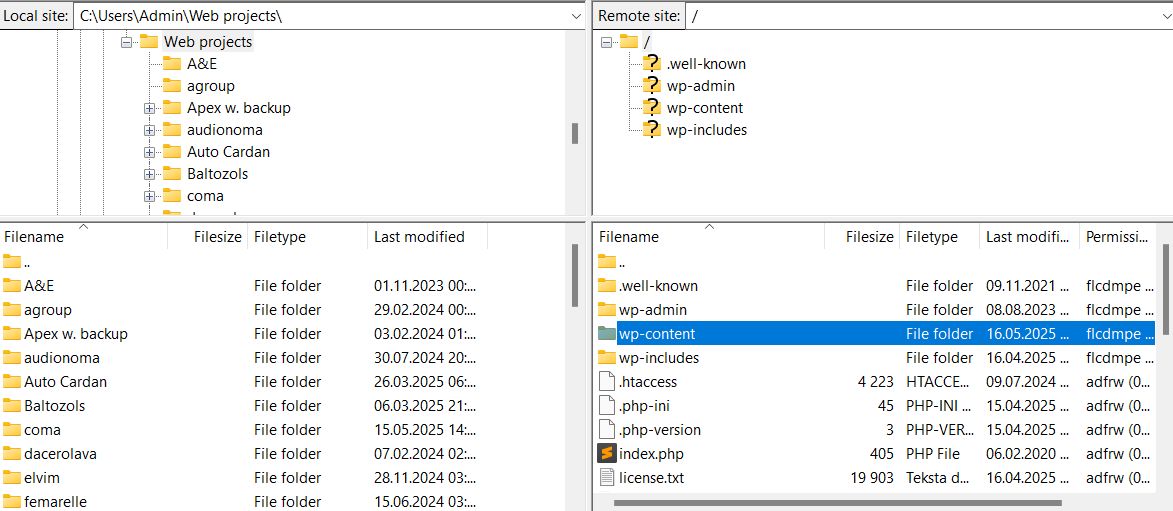Click the agroup folder icon in local file list
Screen dimensions: 1173x511
click(11, 309)
